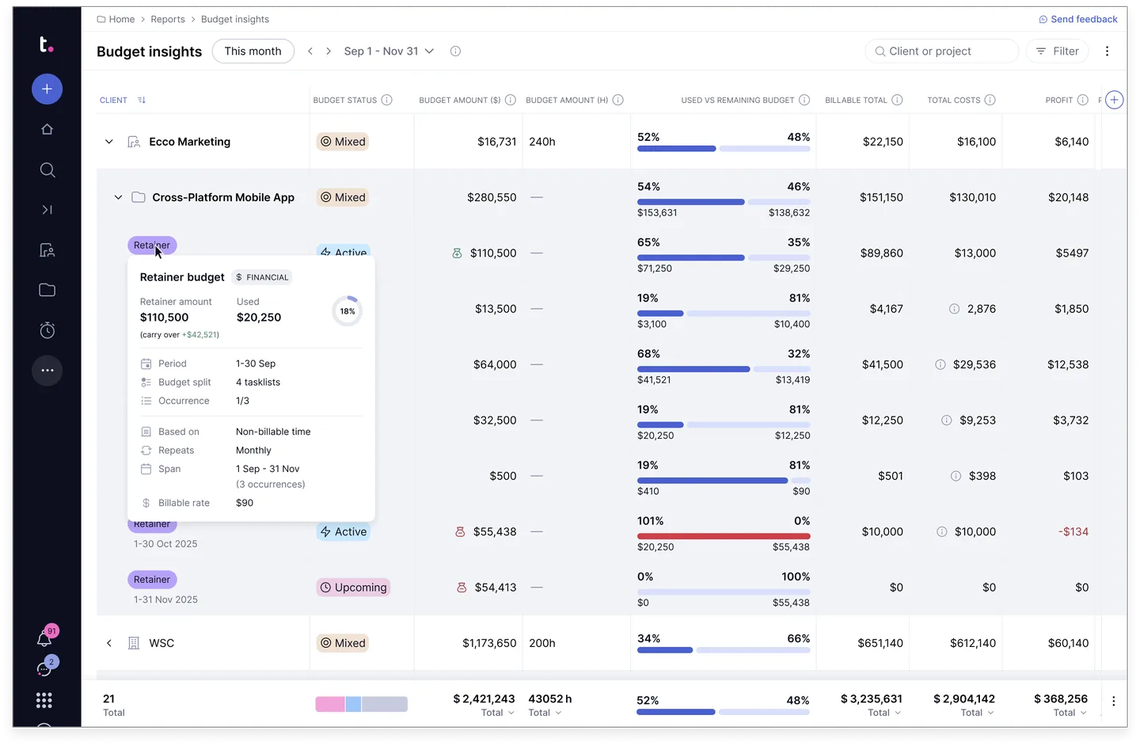This screenshot has width=1140, height=746.
Task: Click the Client or project search field
Action: point(941,51)
